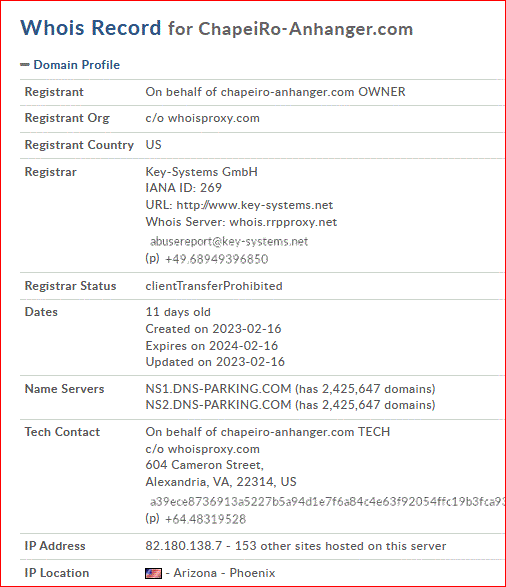This screenshot has height=587, width=506.
Task: Click the Registrant Country value US
Action: [153, 145]
